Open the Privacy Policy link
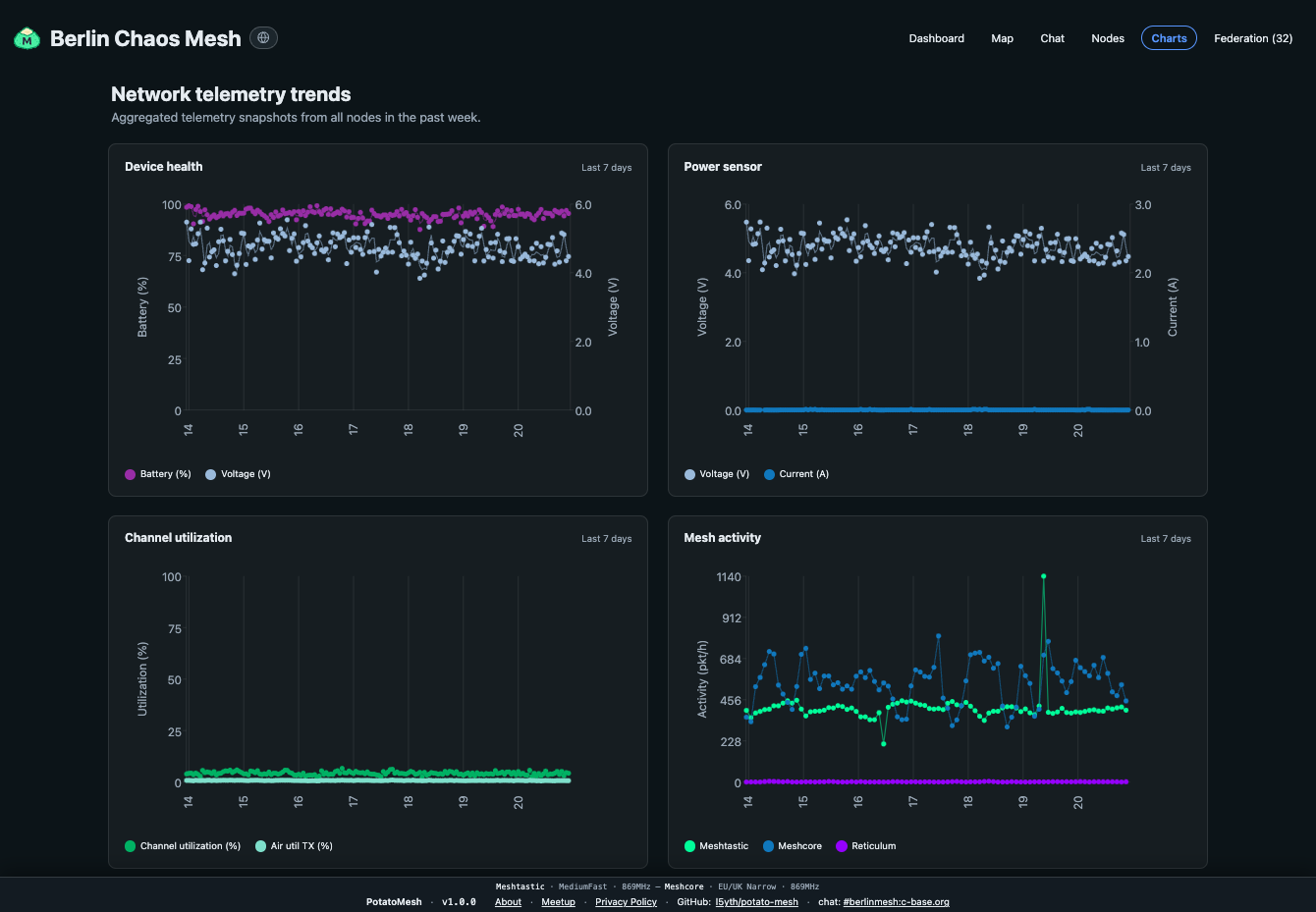This screenshot has width=1316, height=912. pos(626,902)
